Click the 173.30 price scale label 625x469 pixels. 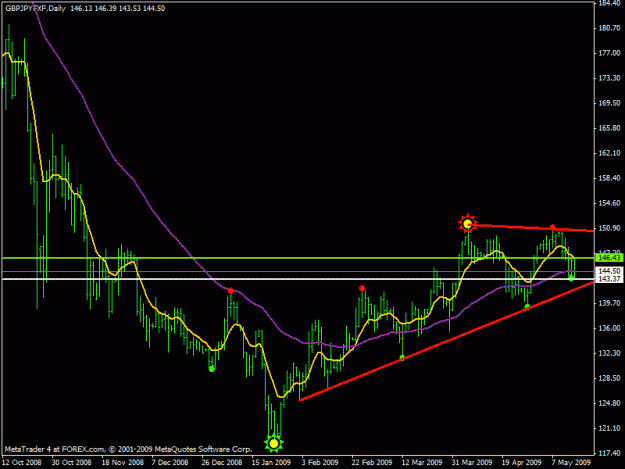click(609, 78)
